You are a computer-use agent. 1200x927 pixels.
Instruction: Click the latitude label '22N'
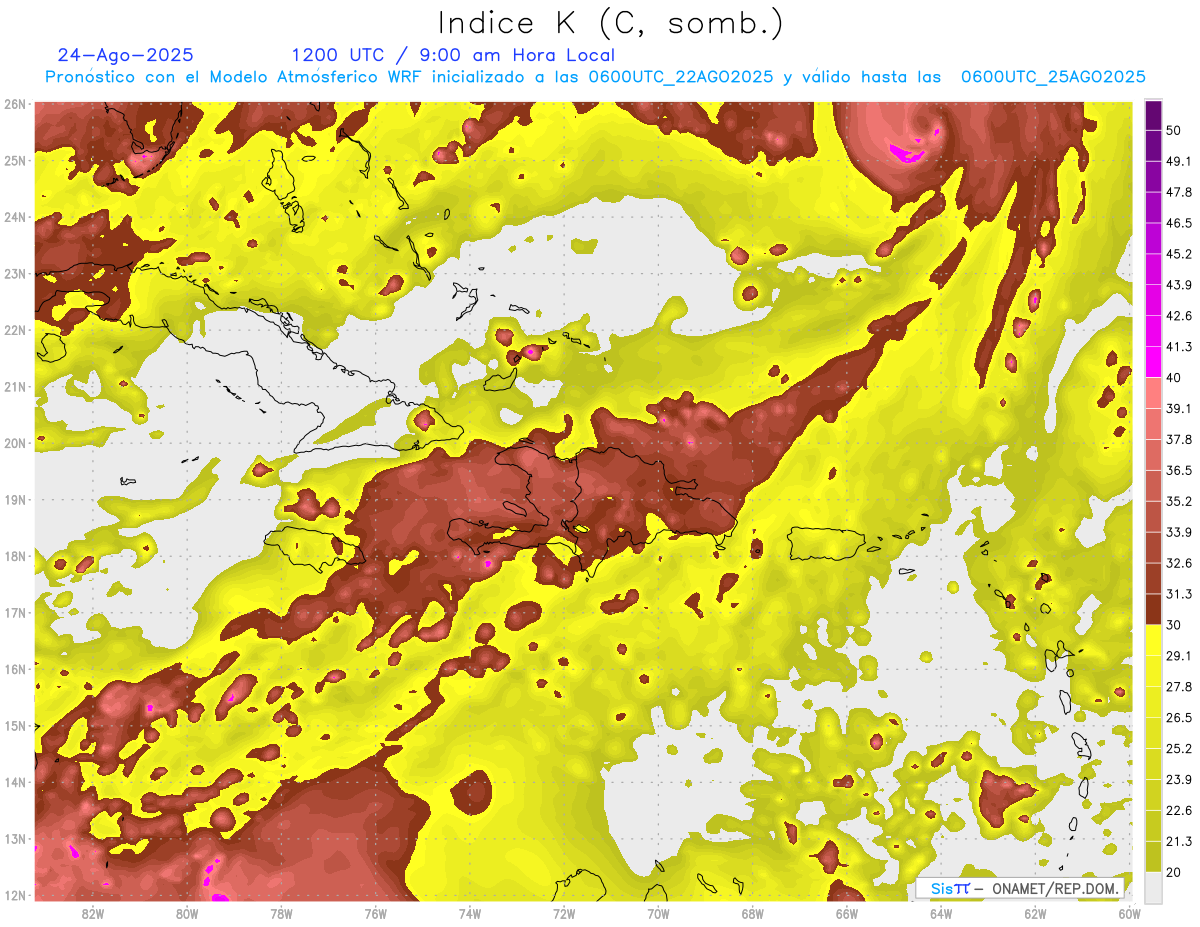16,330
